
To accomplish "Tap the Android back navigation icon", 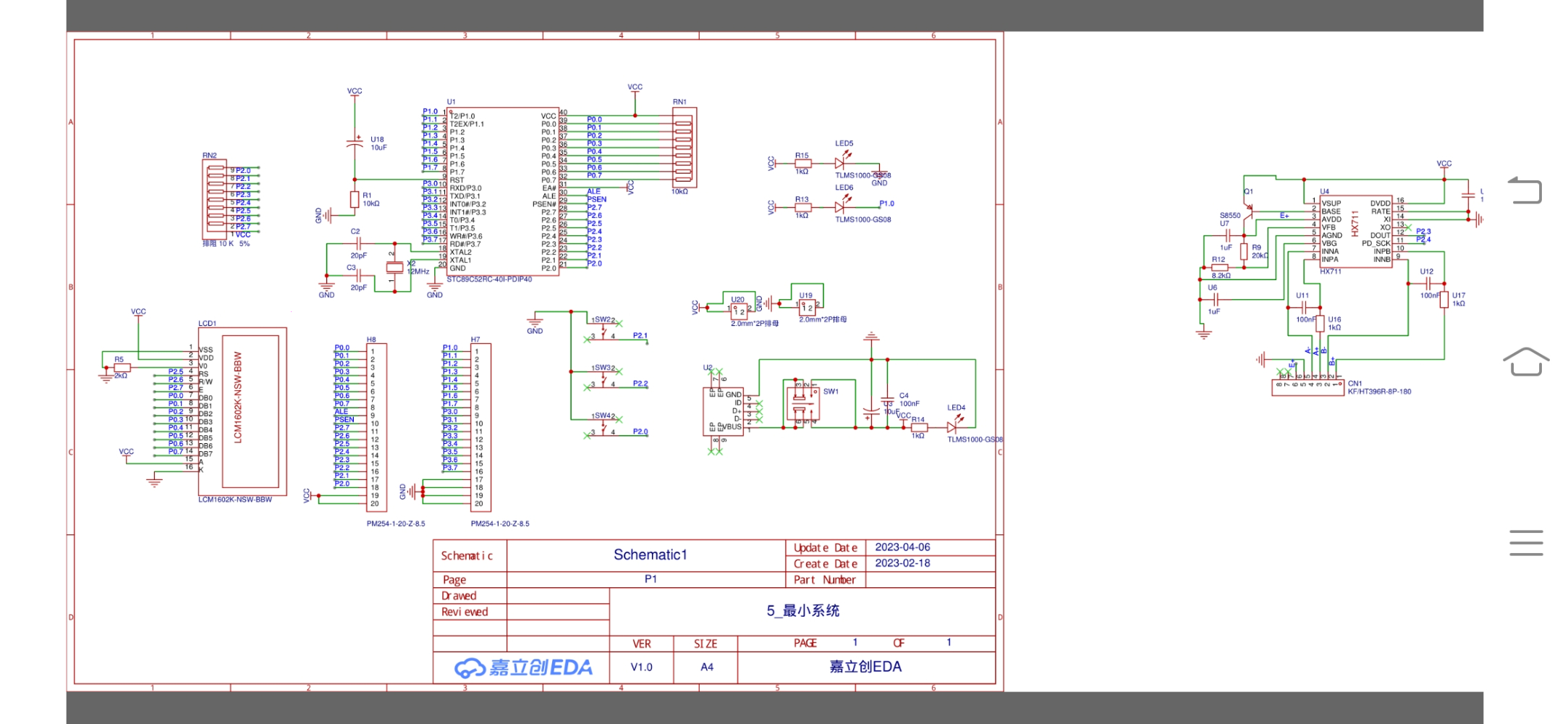I will point(1525,190).
